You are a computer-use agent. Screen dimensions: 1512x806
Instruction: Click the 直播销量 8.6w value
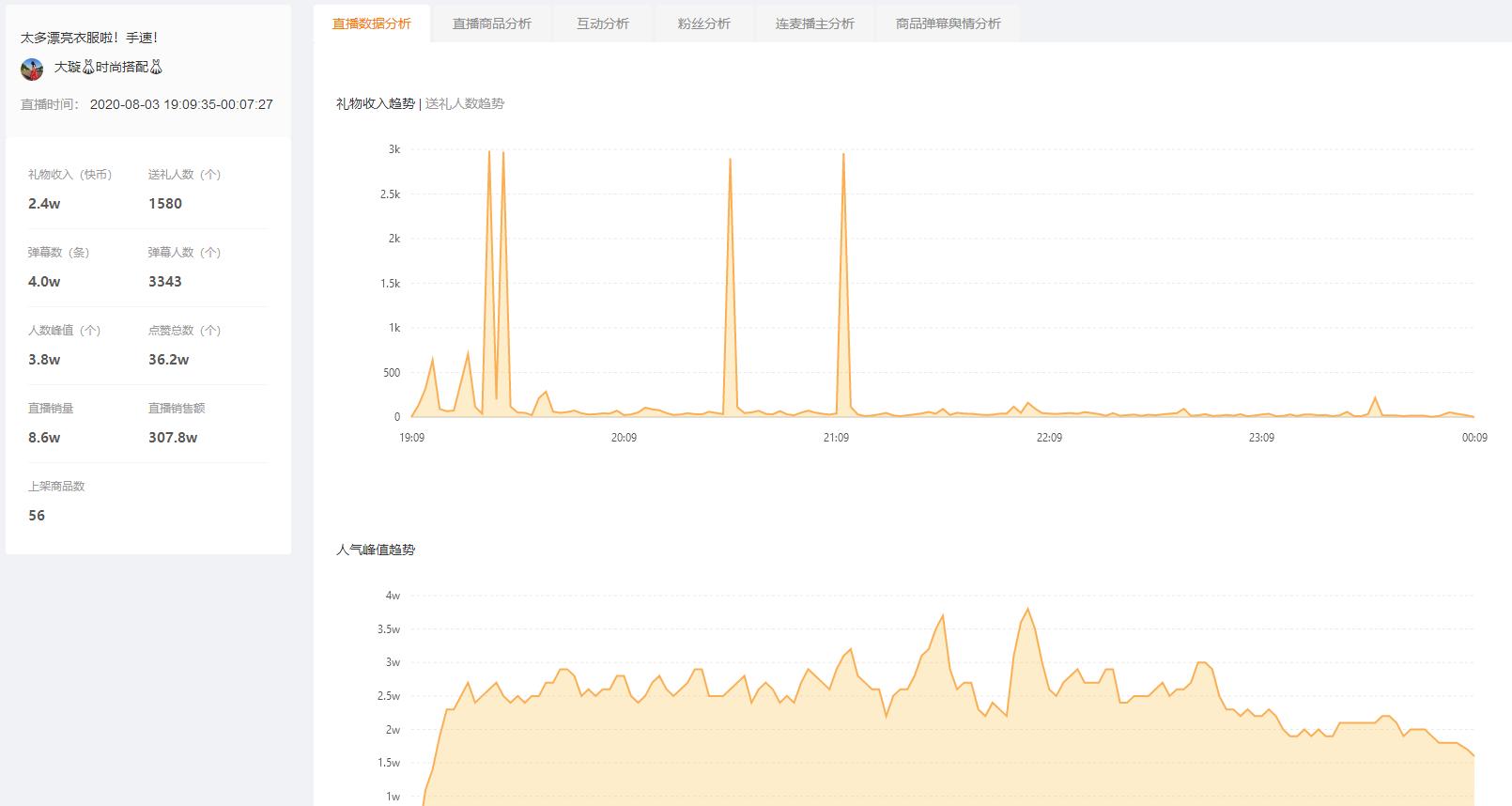pos(44,438)
